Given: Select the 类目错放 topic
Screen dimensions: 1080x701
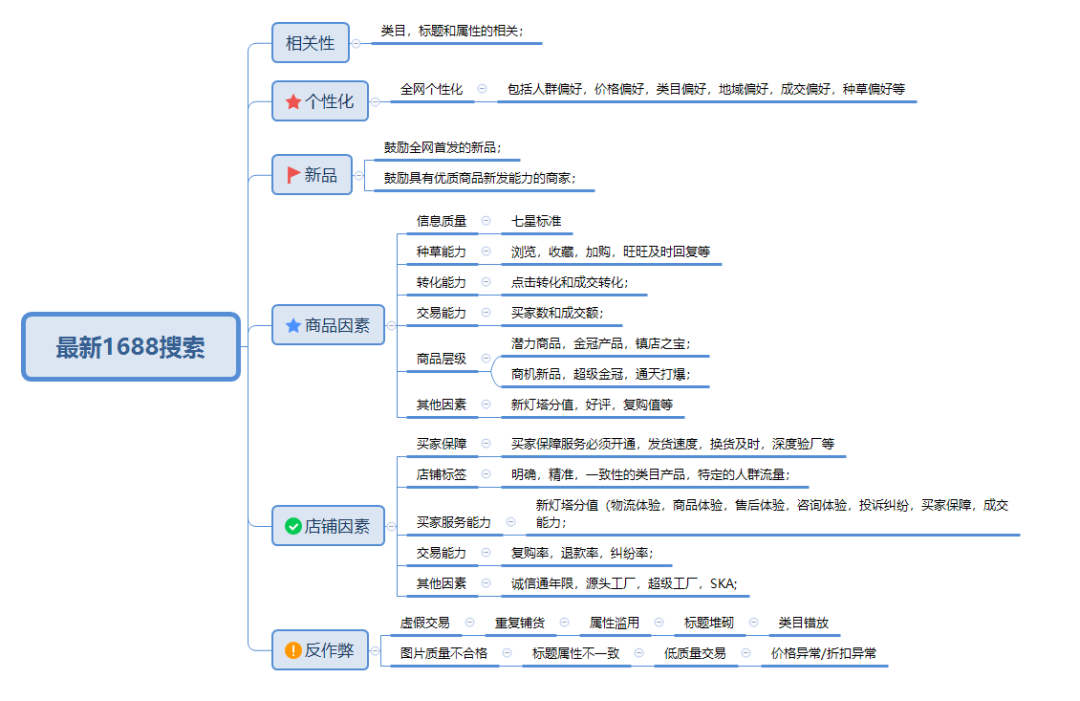Looking at the screenshot, I should tap(804, 623).
